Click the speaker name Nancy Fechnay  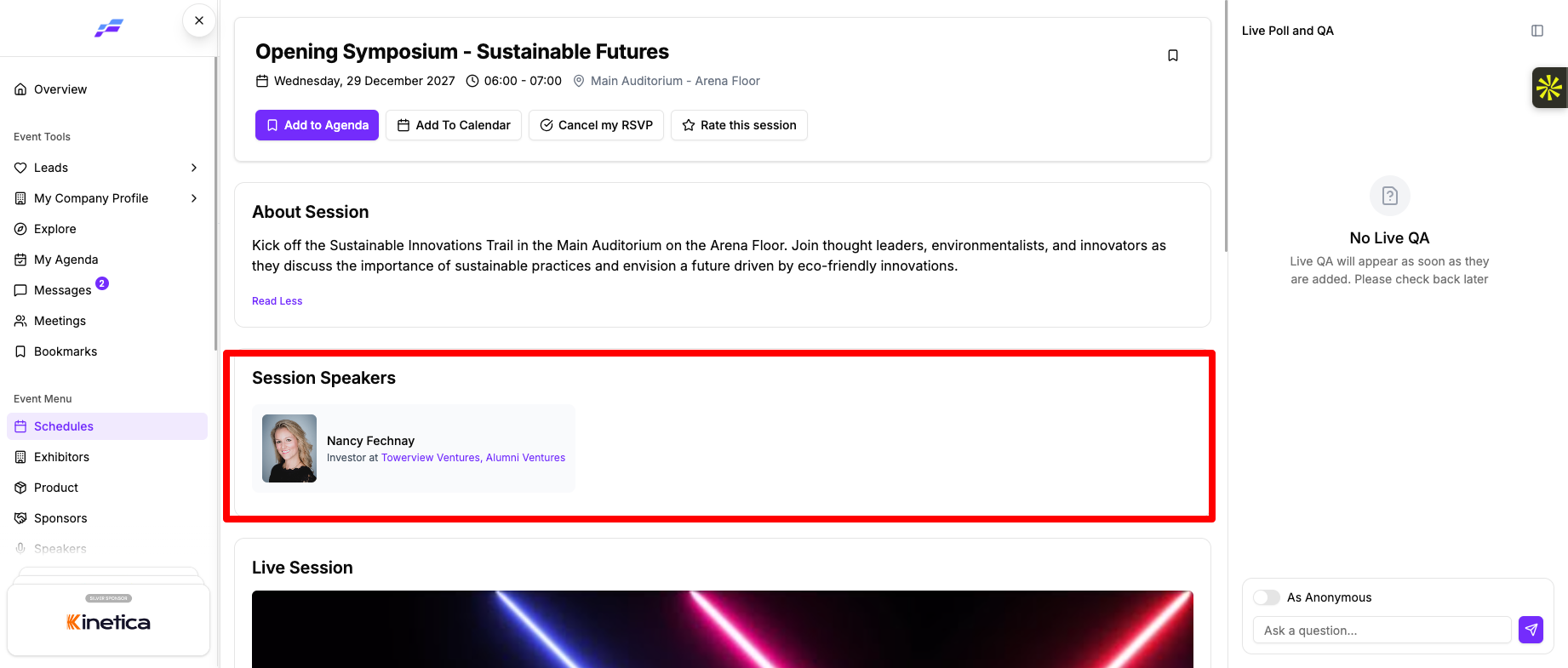(x=370, y=441)
